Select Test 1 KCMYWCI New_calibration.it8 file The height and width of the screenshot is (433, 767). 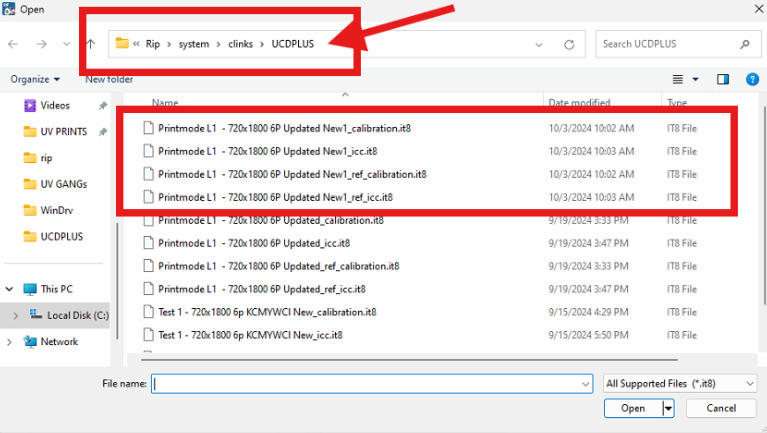267,312
